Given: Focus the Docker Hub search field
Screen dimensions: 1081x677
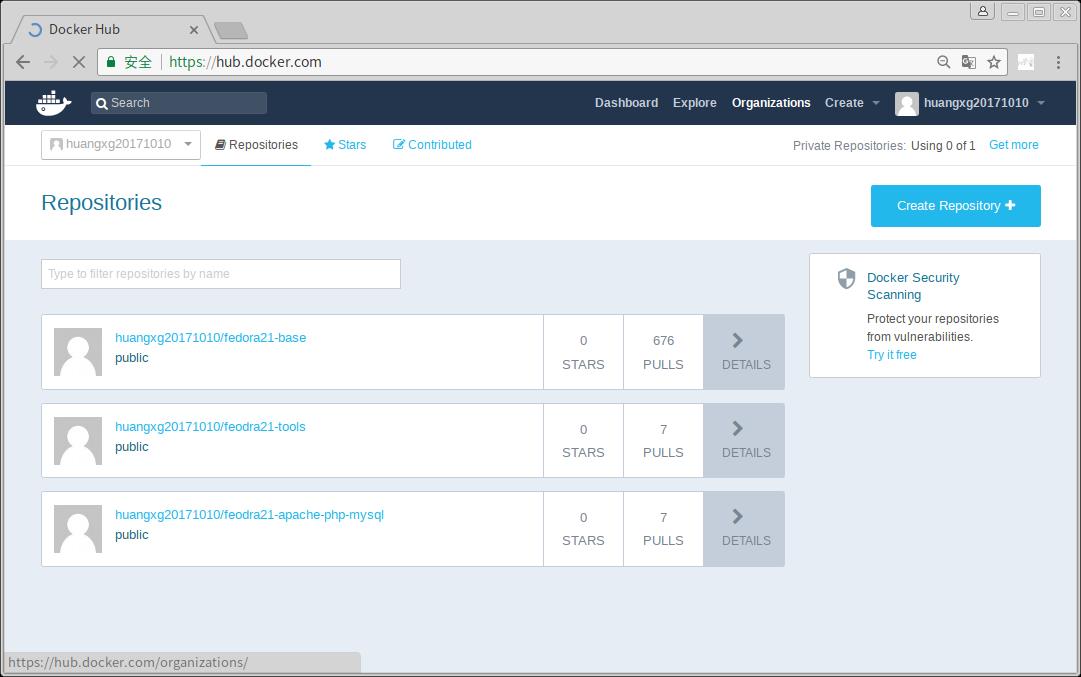Looking at the screenshot, I should (179, 103).
